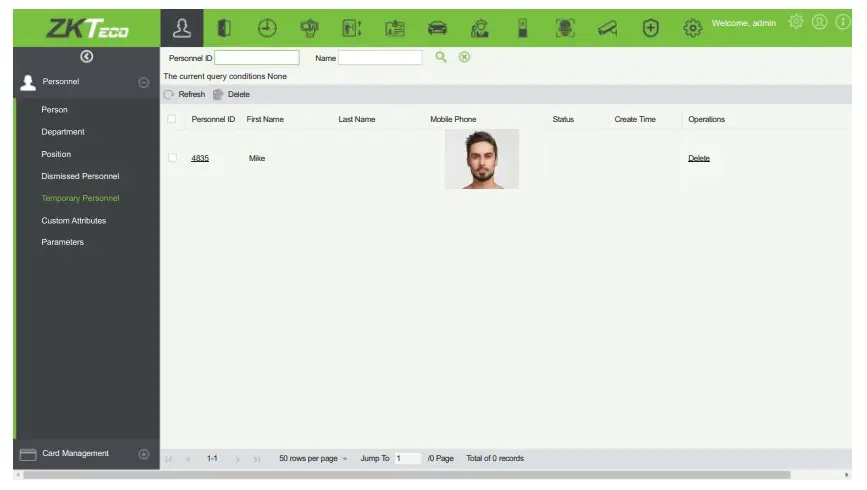This screenshot has width=867, height=490.
Task: Clear the query with X icon
Action: (464, 57)
